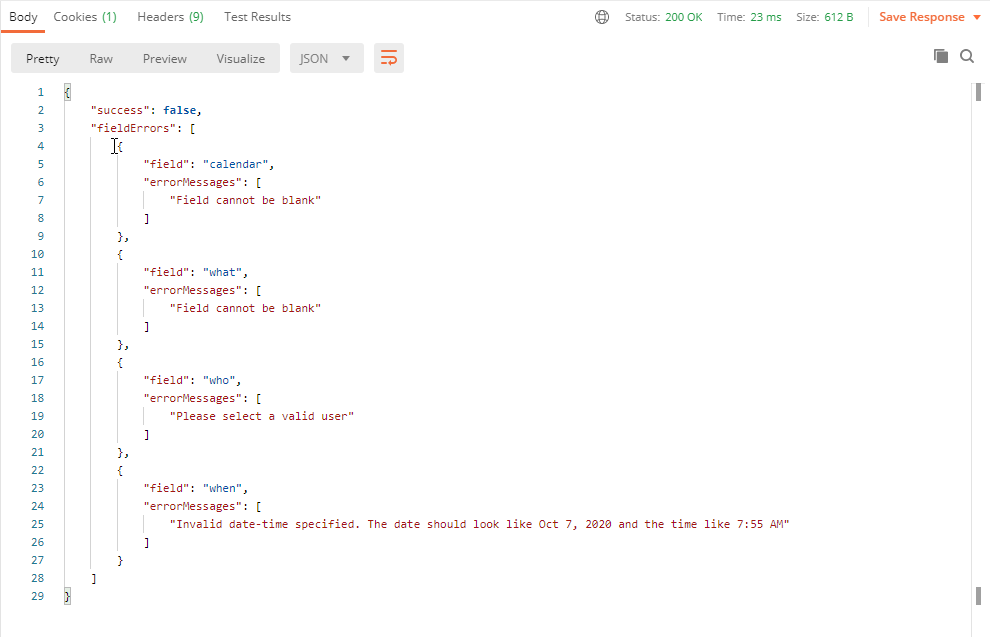Viewport: 990px width, 637px height.
Task: Click the "fieldErrors" key
Action: coord(134,128)
